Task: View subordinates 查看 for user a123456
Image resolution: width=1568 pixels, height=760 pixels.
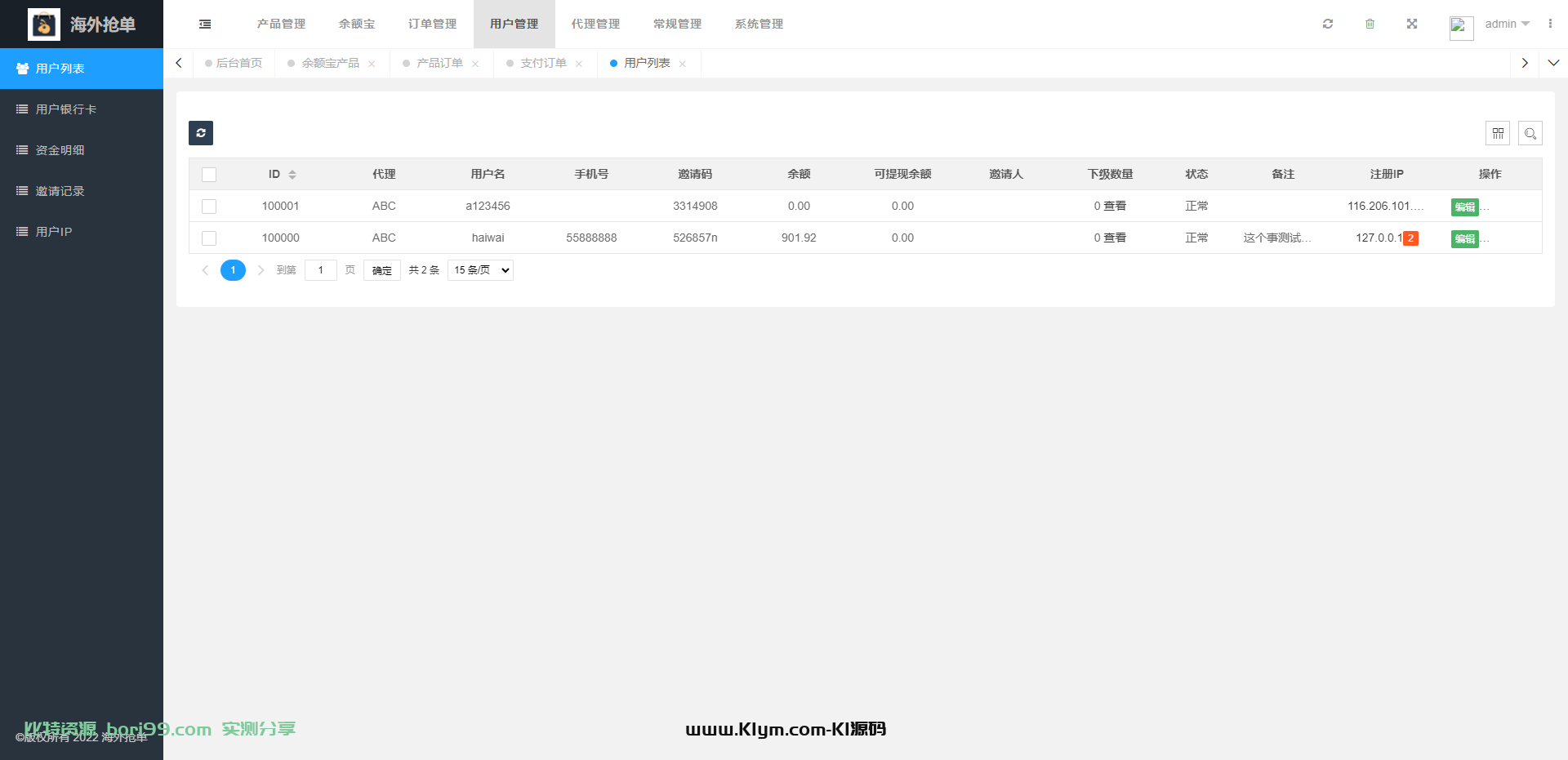Action: click(x=1115, y=206)
